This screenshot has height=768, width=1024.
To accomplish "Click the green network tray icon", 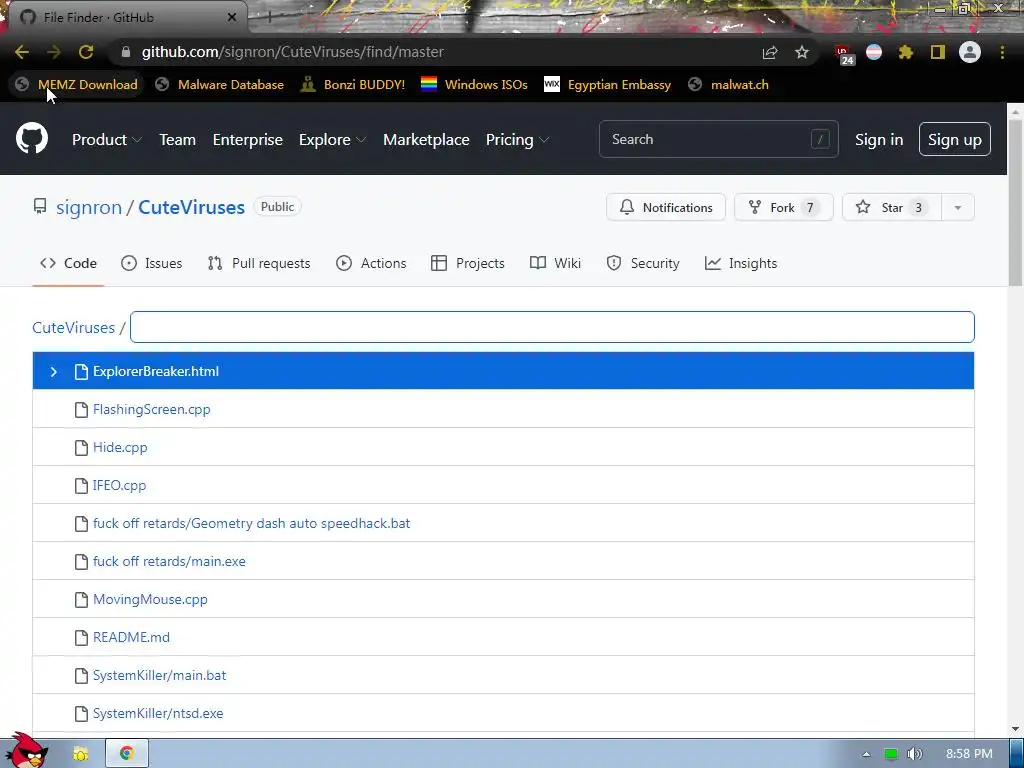I will point(891,754).
